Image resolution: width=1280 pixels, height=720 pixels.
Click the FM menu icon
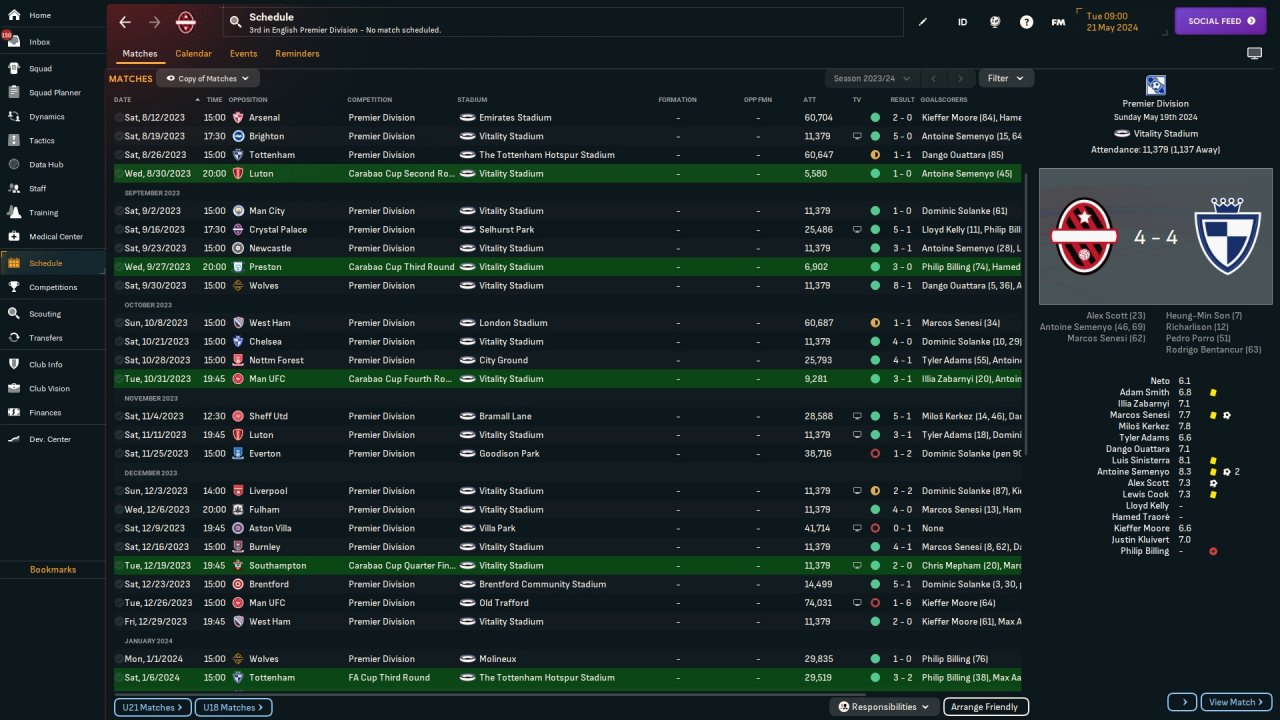[1058, 22]
